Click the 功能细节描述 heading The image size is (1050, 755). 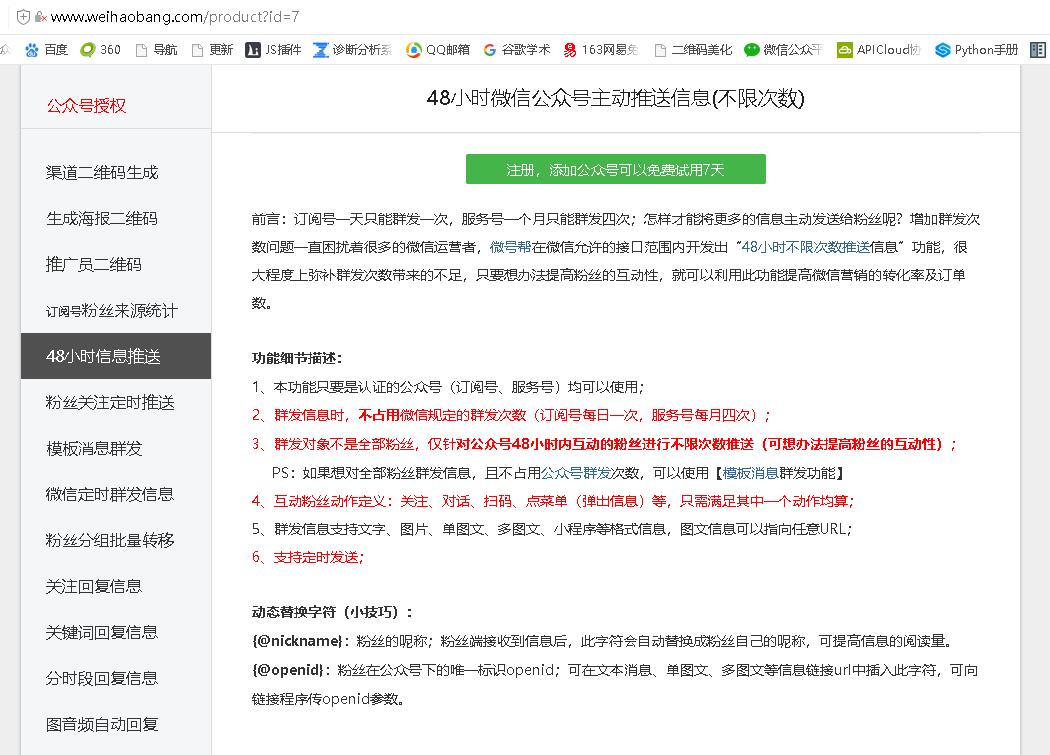point(297,358)
